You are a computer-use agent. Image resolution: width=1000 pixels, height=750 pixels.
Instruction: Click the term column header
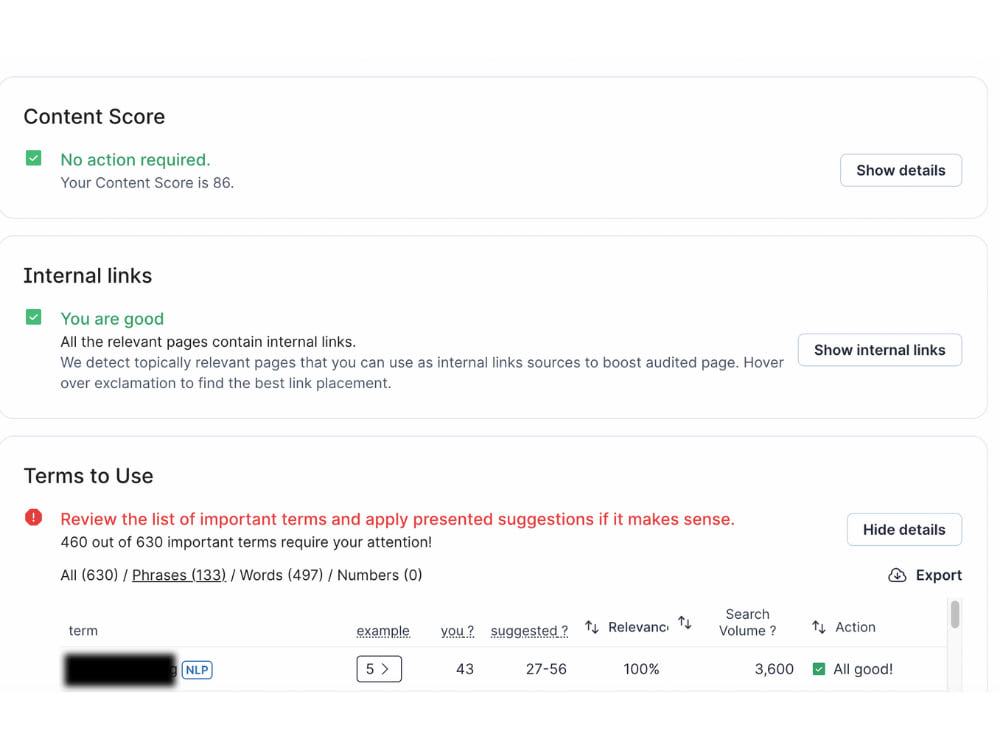(83, 631)
